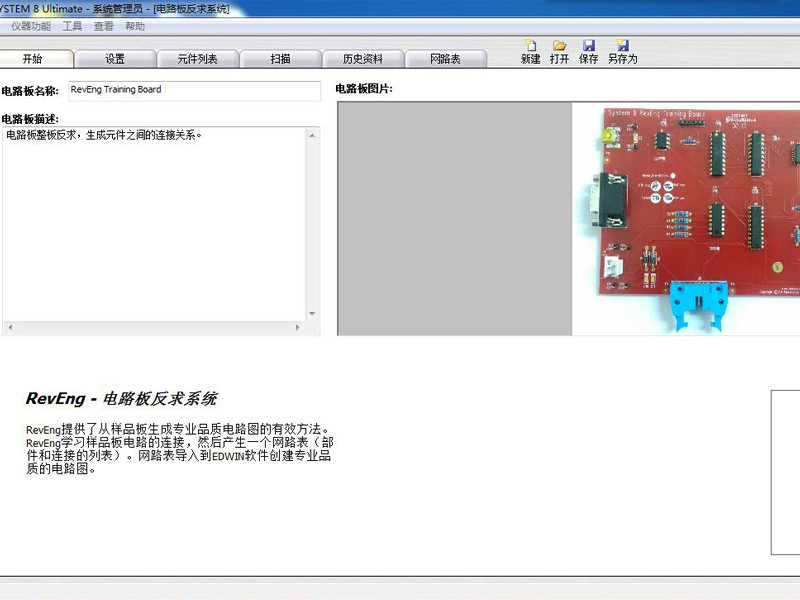Viewport: 800px width, 600px height.
Task: Click the 新建 (New) toolbar icon
Action: (531, 52)
